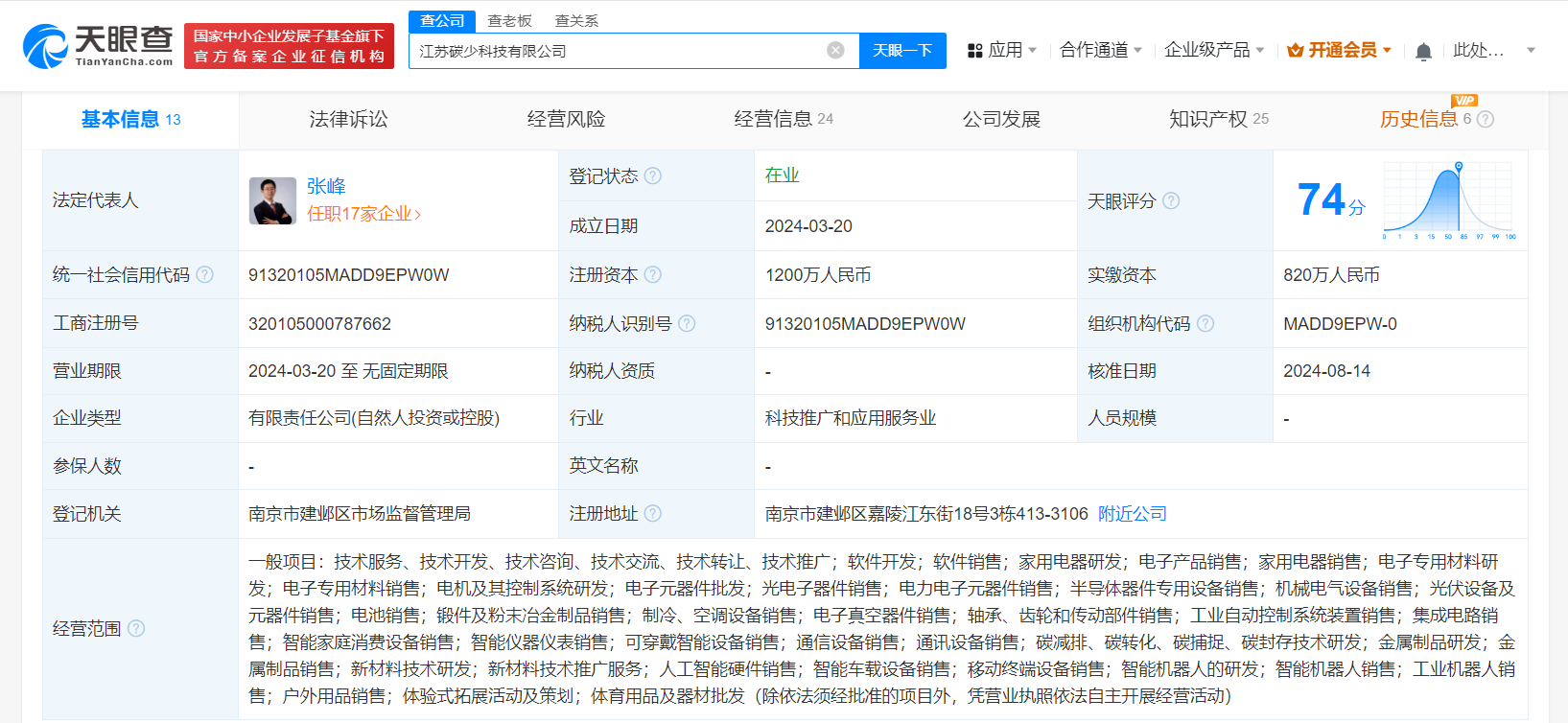This screenshot has width=1568, height=723.
Task: Clear the search box text
Action: (835, 50)
